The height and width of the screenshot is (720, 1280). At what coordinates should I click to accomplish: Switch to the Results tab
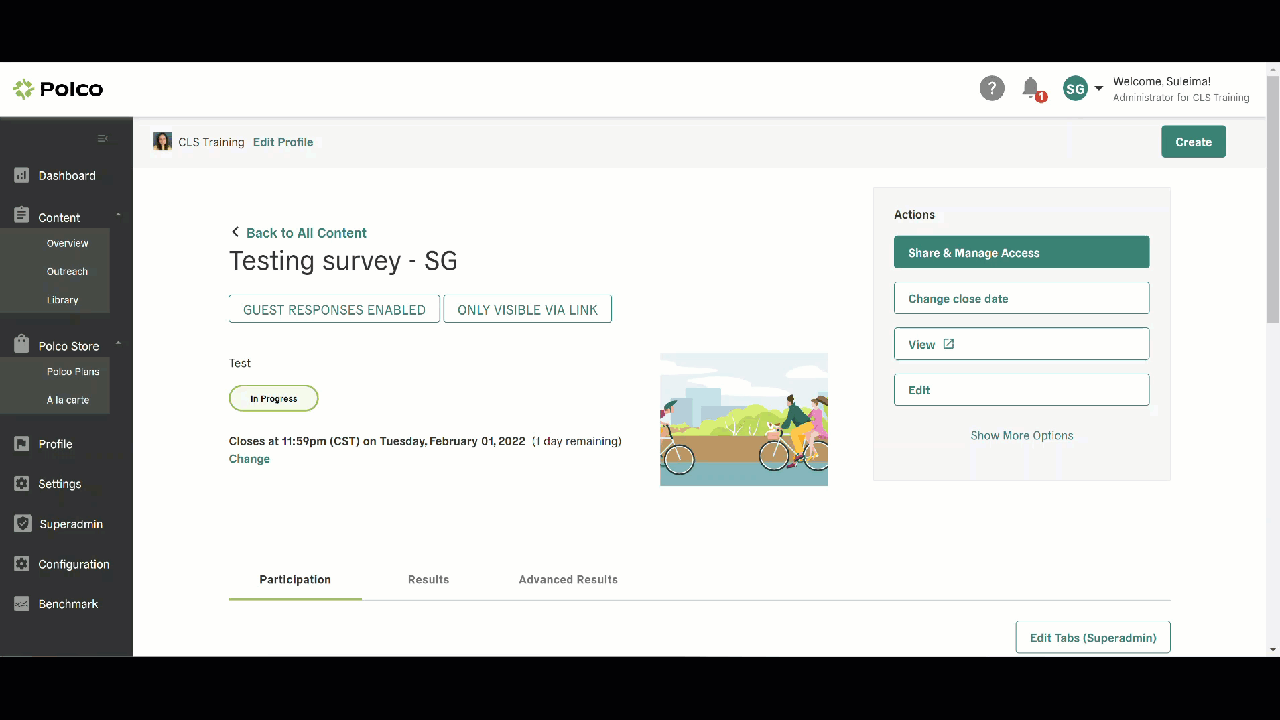(x=428, y=580)
